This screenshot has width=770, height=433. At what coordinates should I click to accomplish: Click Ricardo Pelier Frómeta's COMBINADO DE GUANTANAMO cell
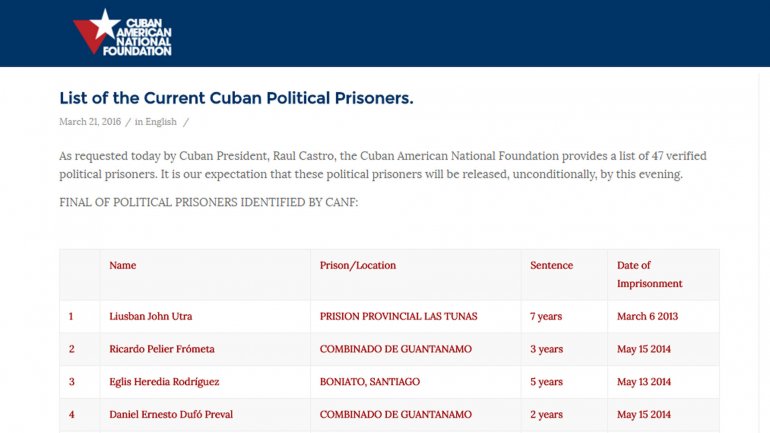click(x=395, y=350)
